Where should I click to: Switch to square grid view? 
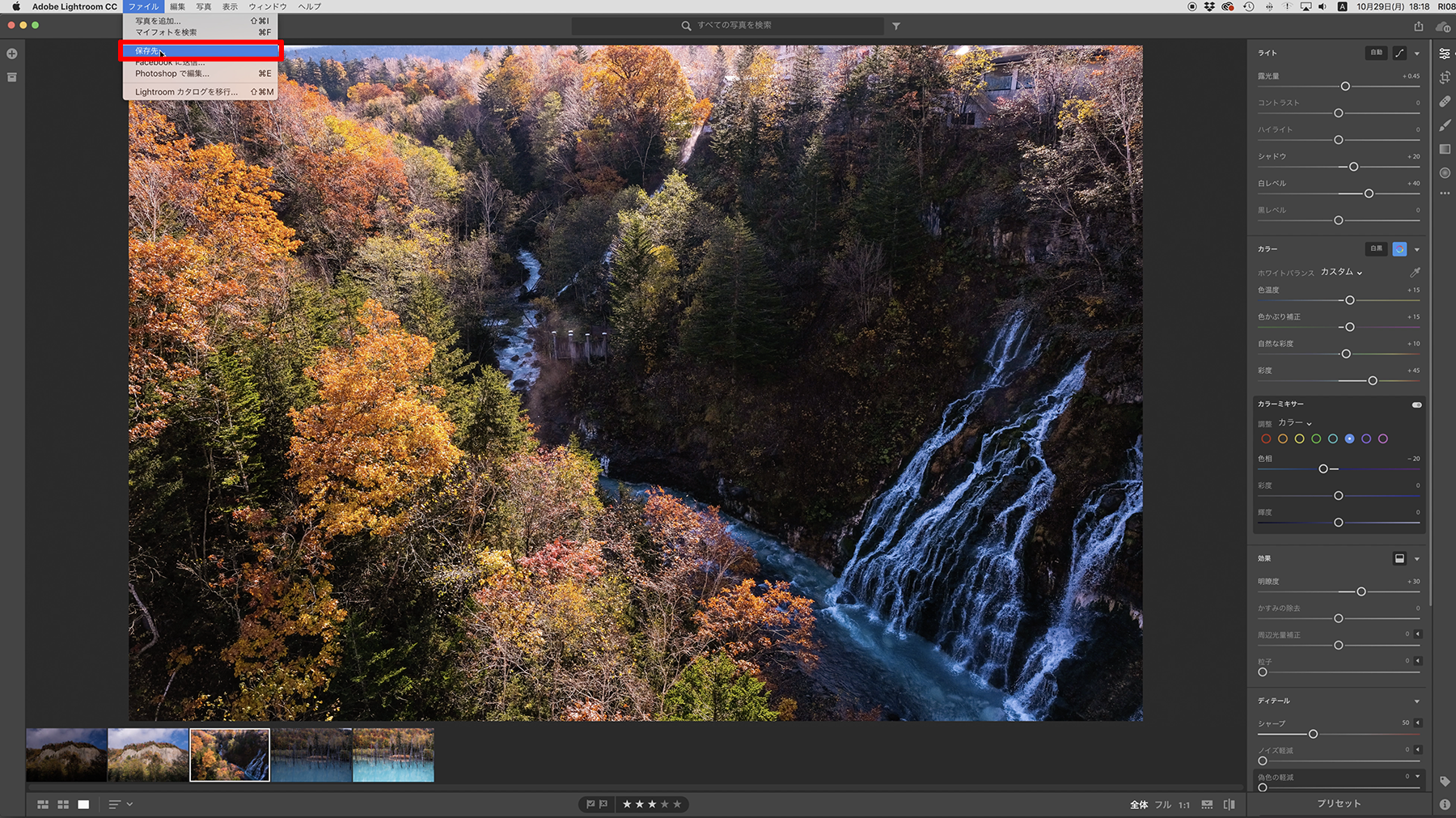(x=63, y=804)
